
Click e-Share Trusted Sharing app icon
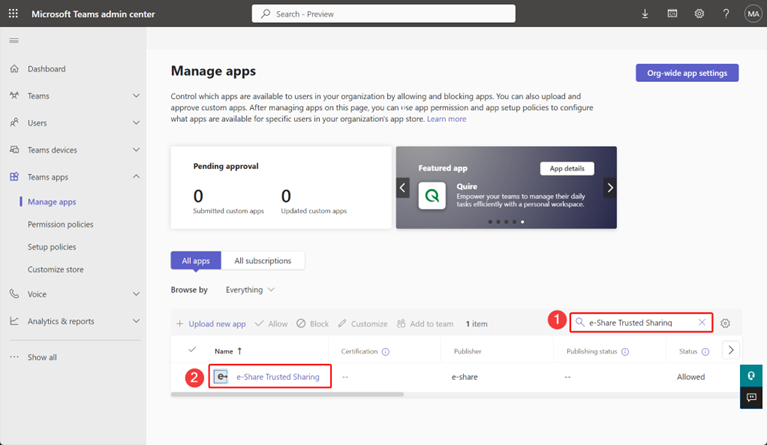[222, 377]
